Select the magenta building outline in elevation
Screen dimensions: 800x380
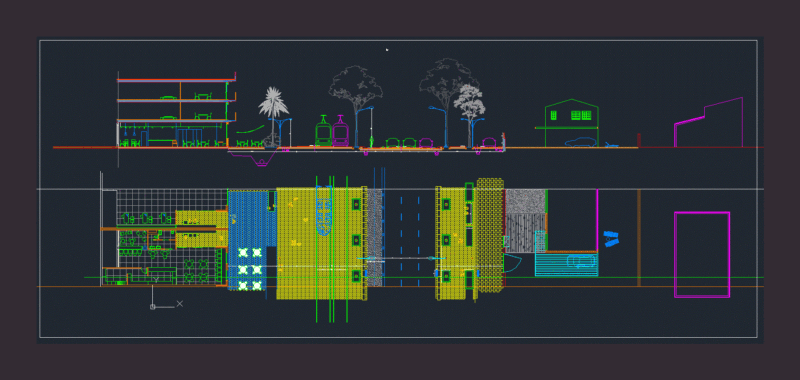coord(708,122)
